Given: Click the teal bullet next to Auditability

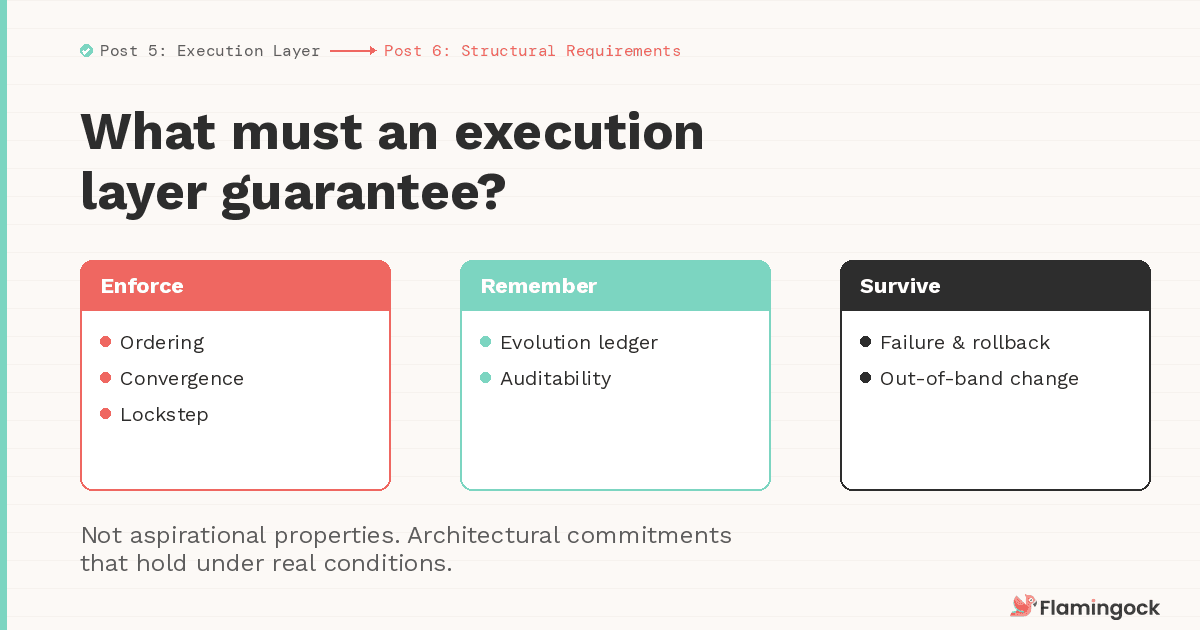Looking at the screenshot, I should pyautogui.click(x=486, y=378).
